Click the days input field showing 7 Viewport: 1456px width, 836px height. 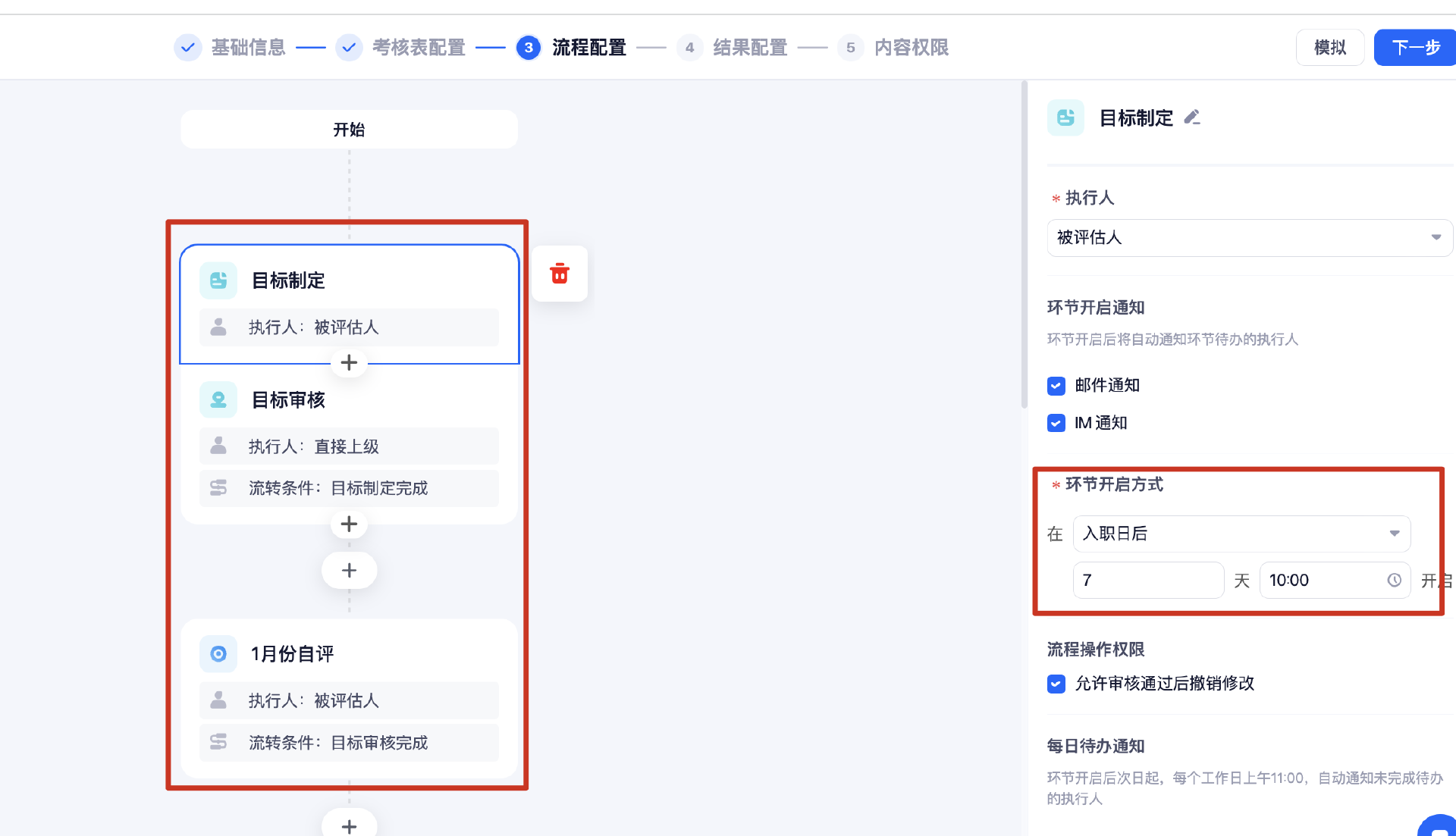[x=1147, y=581]
